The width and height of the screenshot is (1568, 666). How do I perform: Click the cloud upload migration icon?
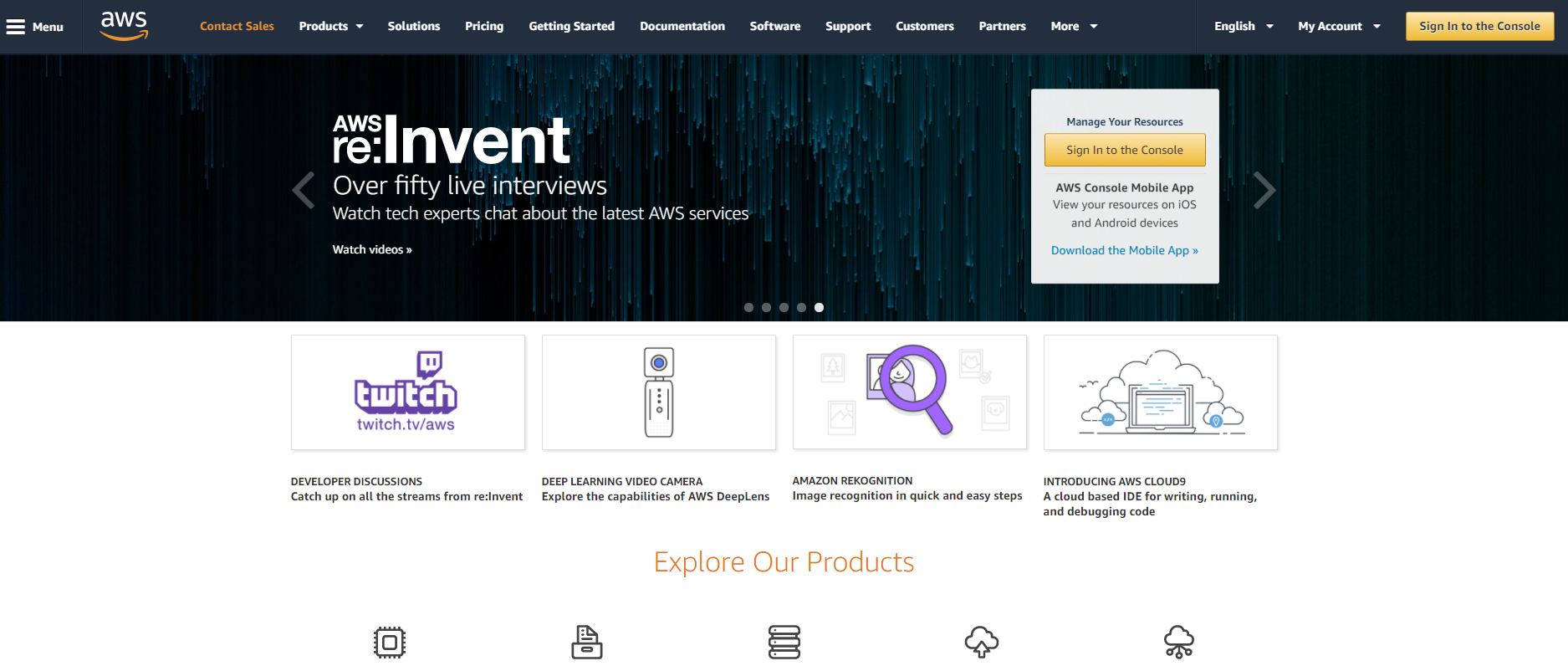click(982, 642)
